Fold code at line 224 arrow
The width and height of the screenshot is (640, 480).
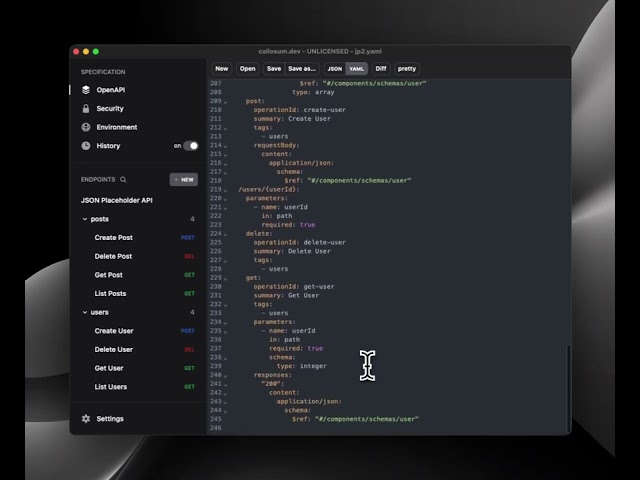225,234
